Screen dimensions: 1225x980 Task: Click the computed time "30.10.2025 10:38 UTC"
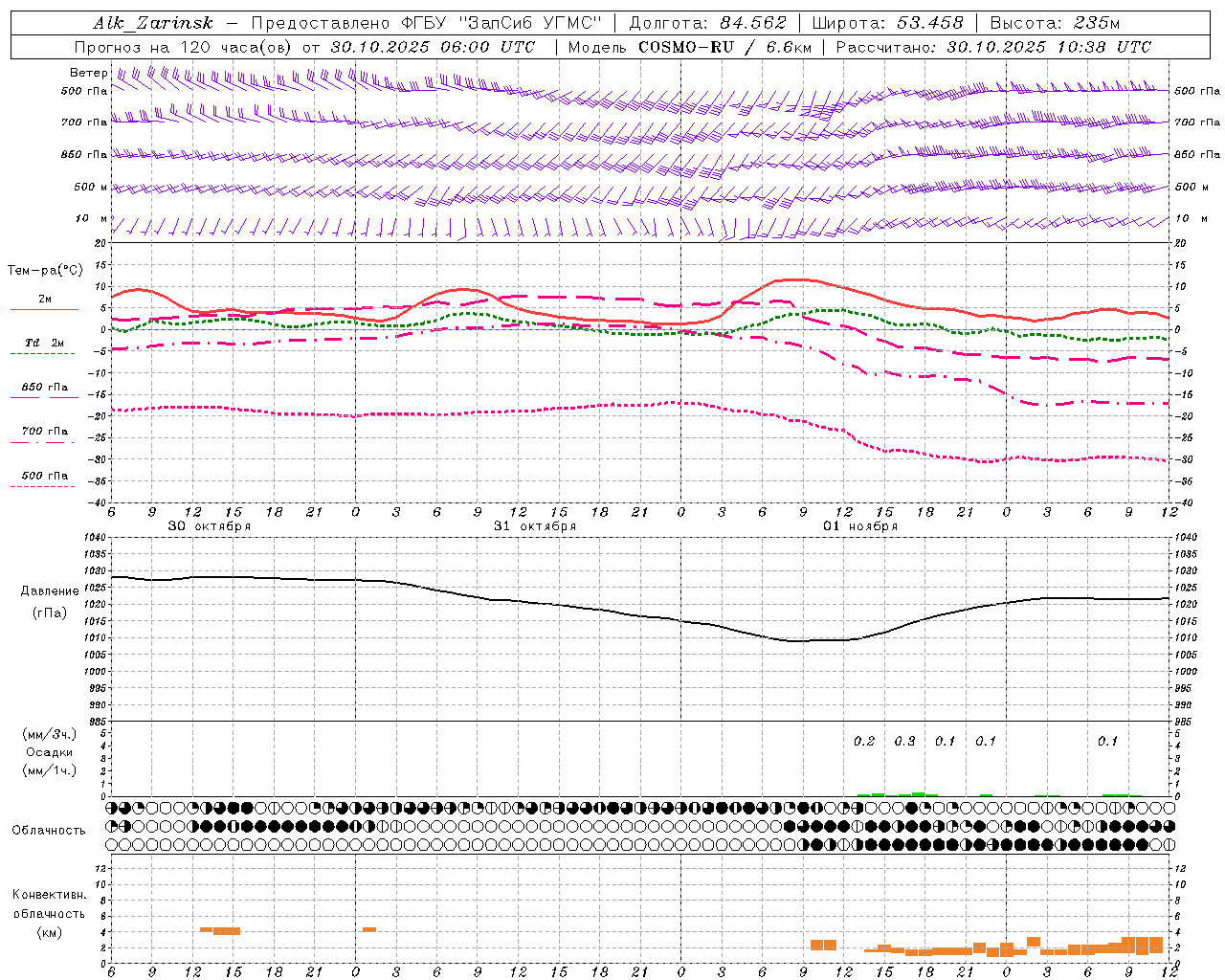pyautogui.click(x=1049, y=47)
